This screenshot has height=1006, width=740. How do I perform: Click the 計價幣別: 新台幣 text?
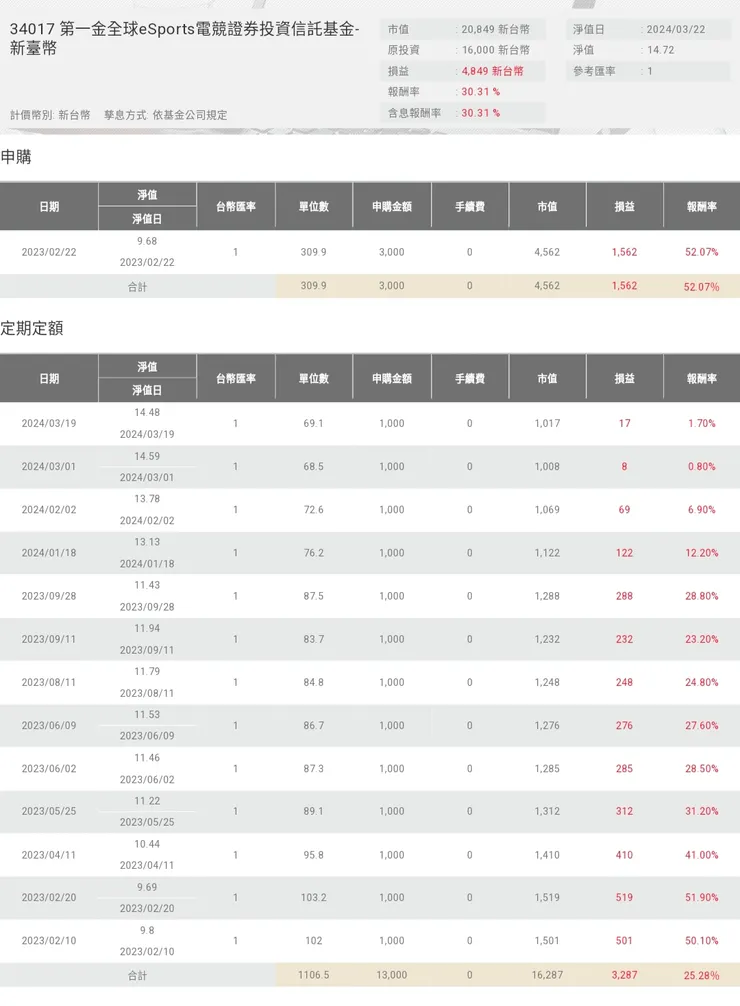50,115
